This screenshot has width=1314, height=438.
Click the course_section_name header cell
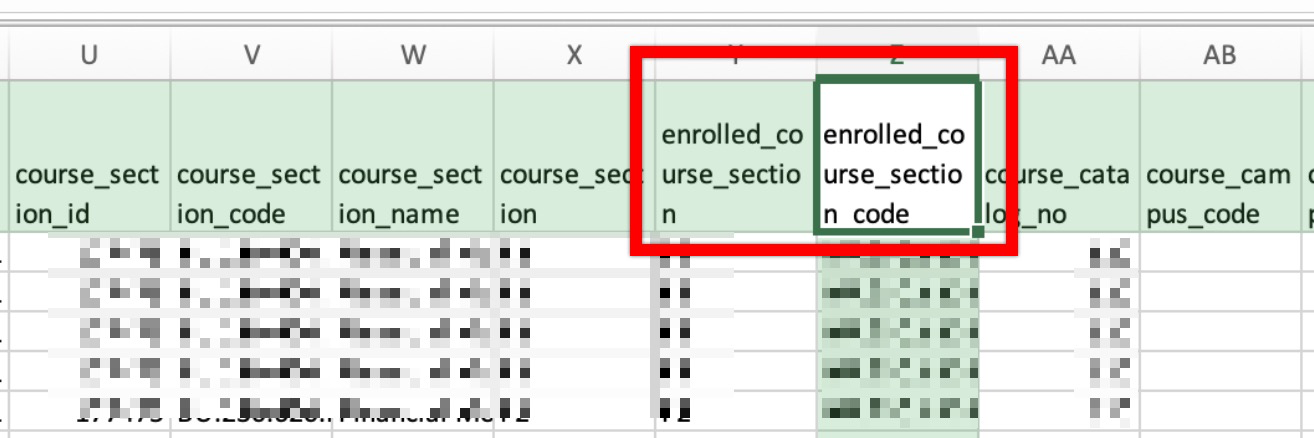pos(413,158)
